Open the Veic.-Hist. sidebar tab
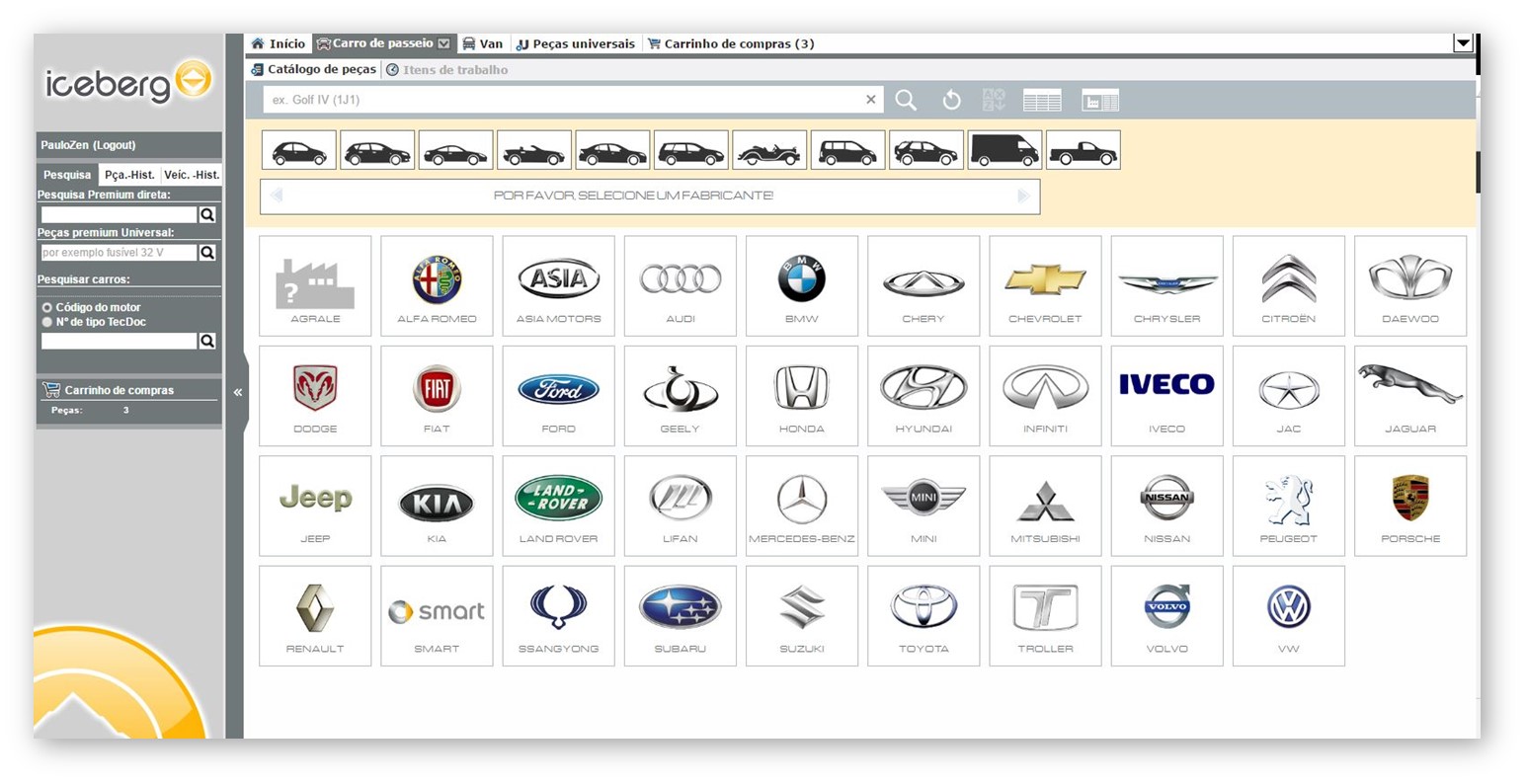Image resolution: width=1526 pixels, height=784 pixels. click(x=192, y=175)
